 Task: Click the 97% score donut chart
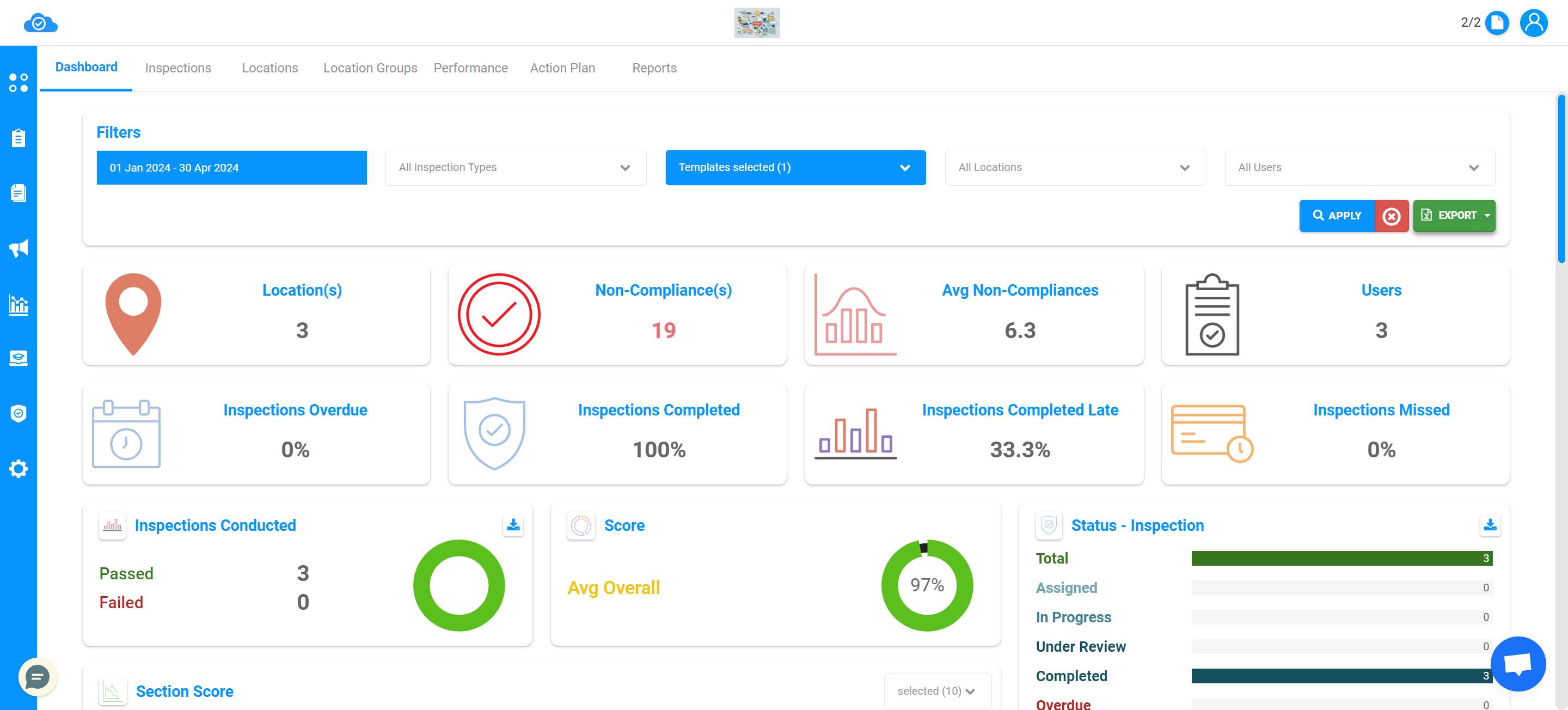[927, 585]
